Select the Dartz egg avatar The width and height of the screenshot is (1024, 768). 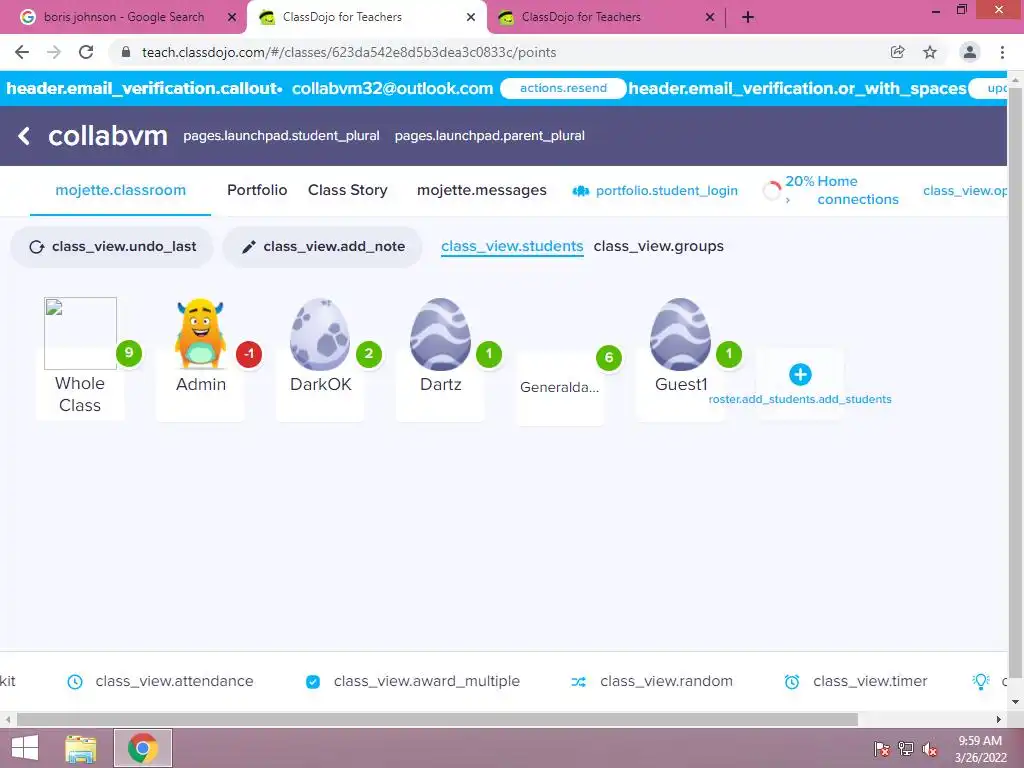pos(440,334)
